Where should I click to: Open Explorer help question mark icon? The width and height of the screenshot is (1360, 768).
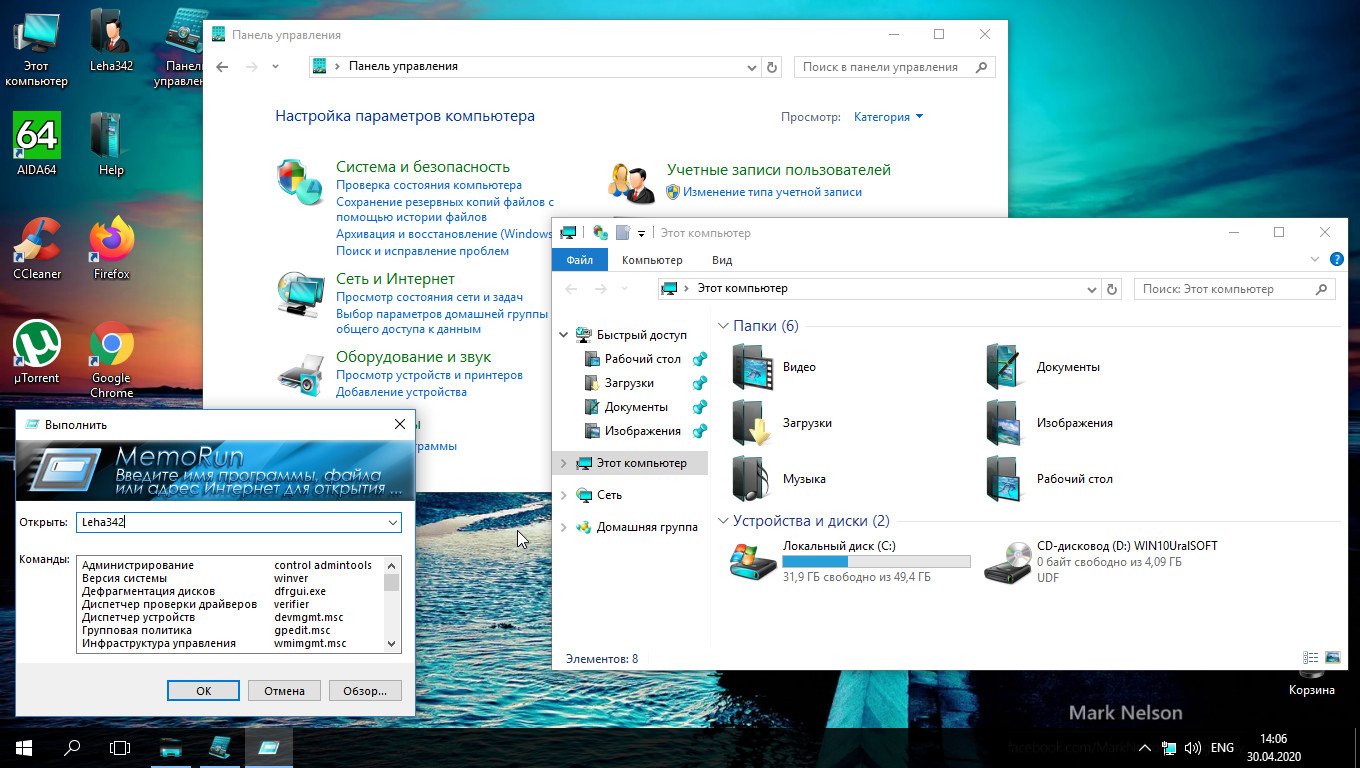[x=1336, y=259]
